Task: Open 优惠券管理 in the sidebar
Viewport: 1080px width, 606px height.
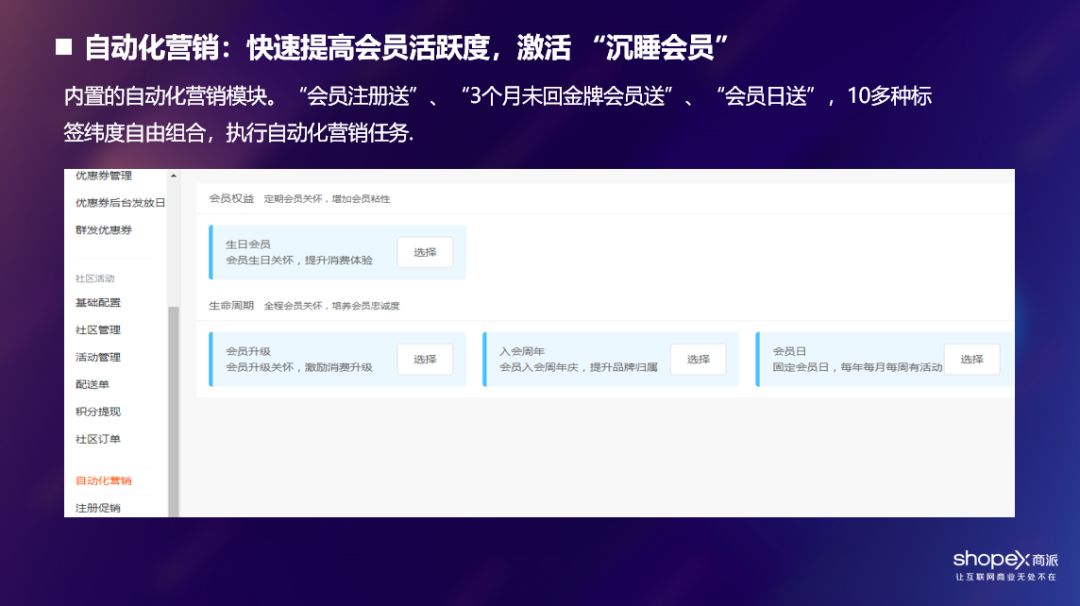Action: 103,176
